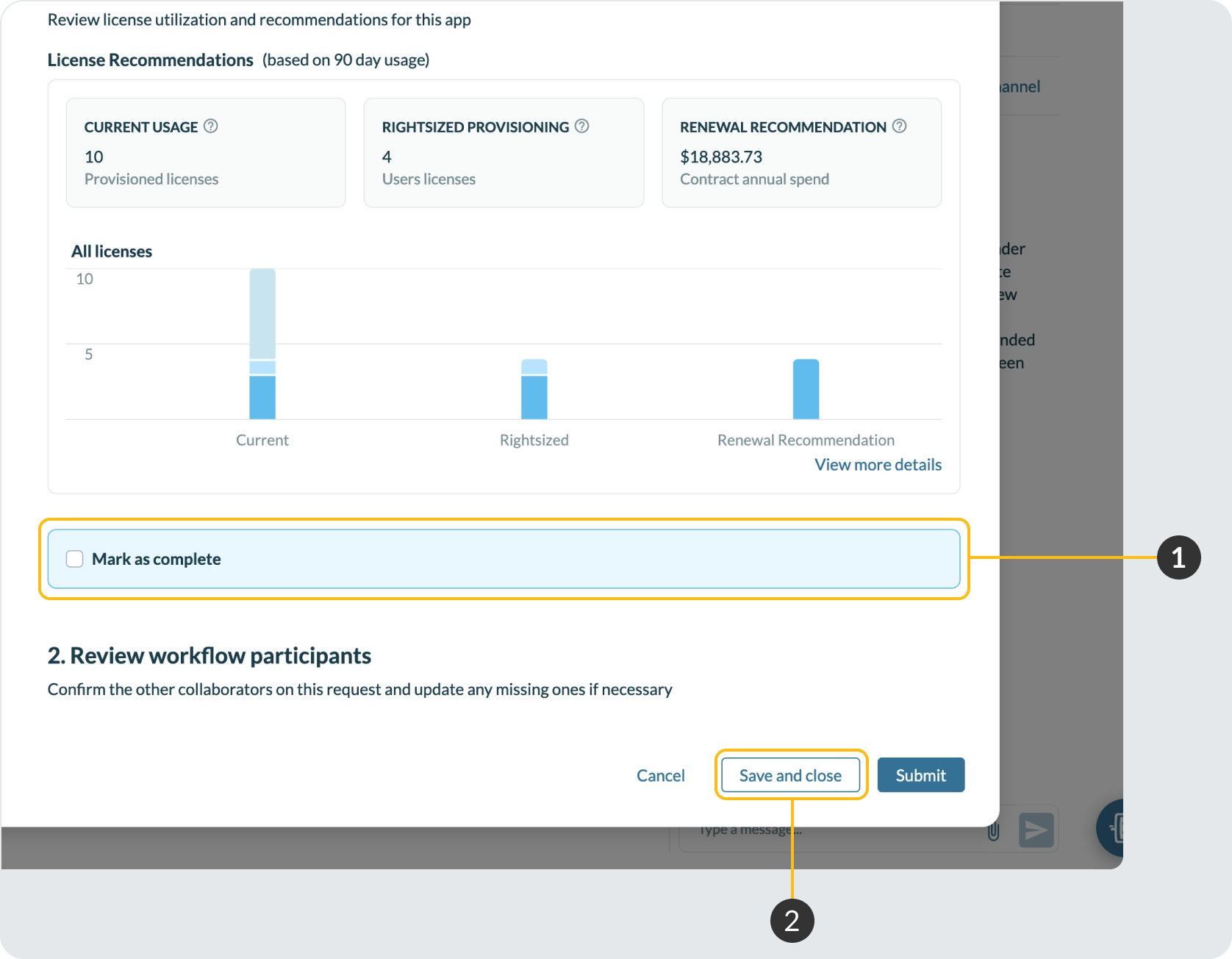Click the Current bar in the licenses chart
The image size is (1232, 959).
tap(262, 344)
